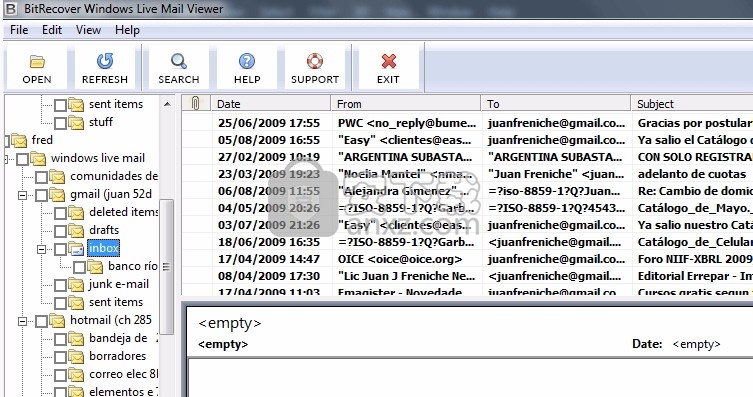Click the BitRecover app icon in title bar
753x397 pixels.
tap(11, 9)
